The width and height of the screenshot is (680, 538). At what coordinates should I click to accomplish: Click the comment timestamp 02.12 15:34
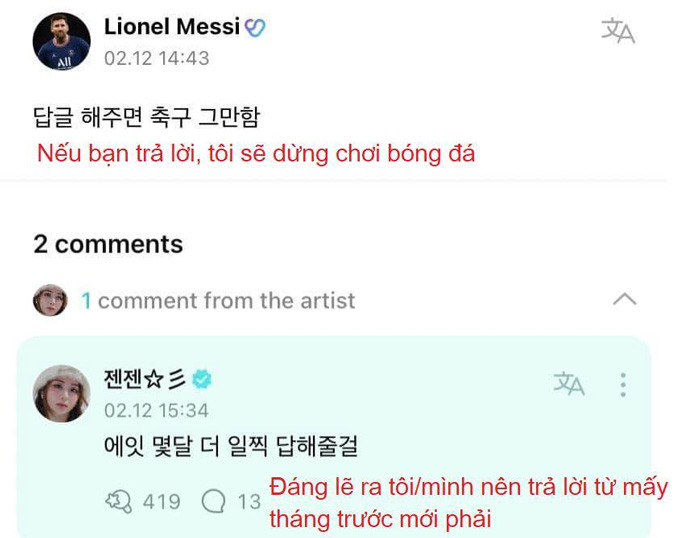pyautogui.click(x=156, y=410)
